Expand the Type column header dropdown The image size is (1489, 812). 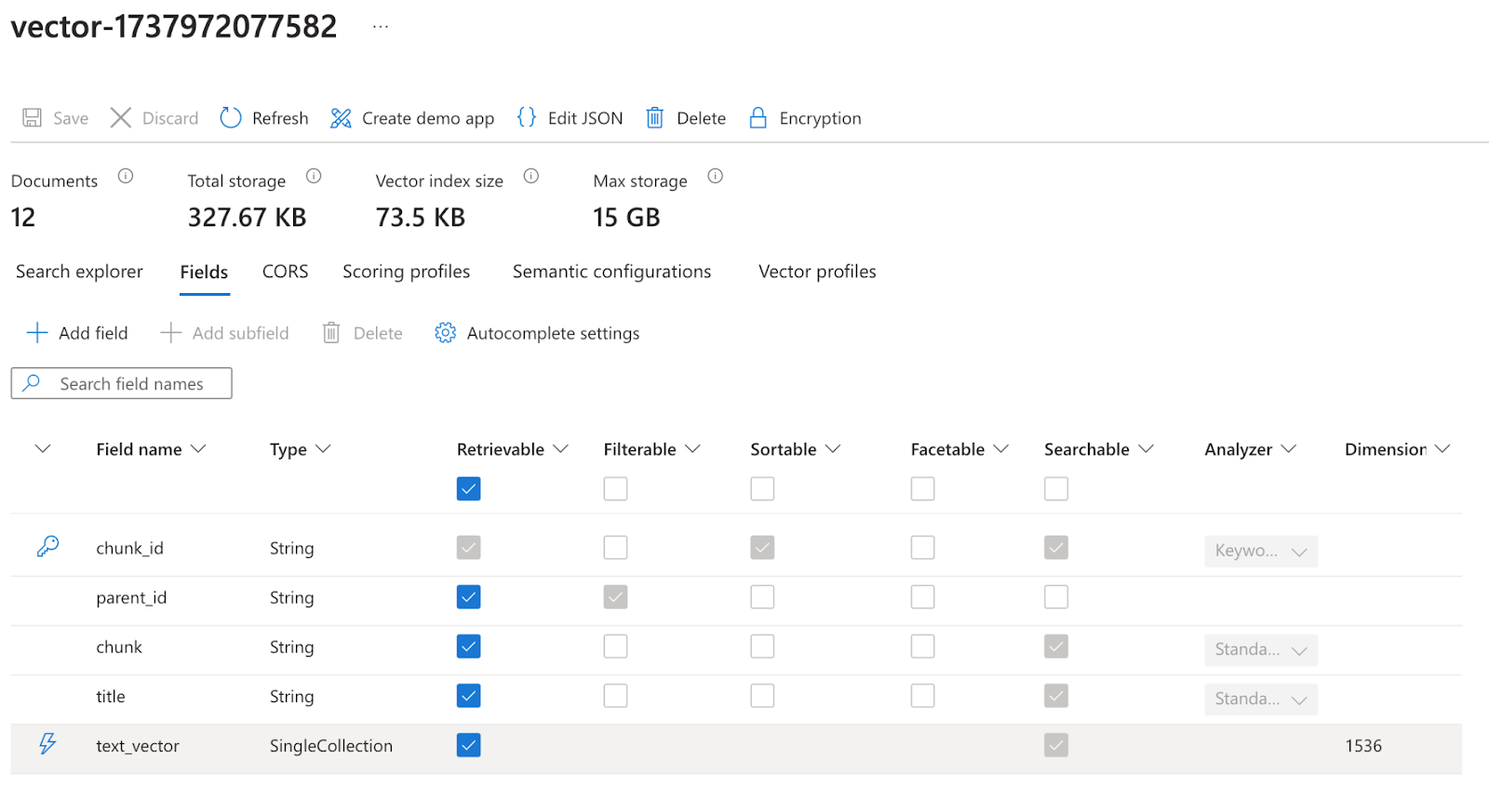(x=323, y=449)
